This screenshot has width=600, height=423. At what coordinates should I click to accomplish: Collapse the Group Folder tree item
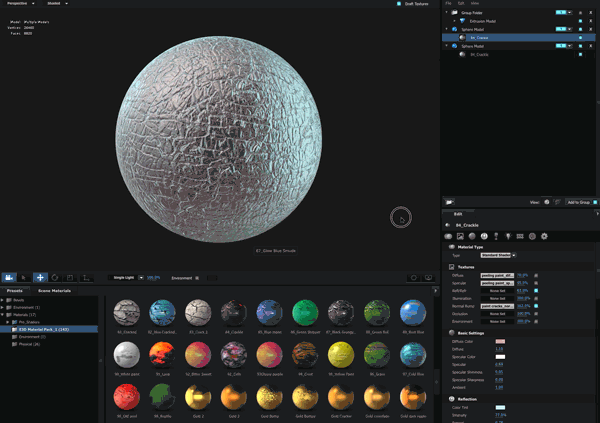447,13
